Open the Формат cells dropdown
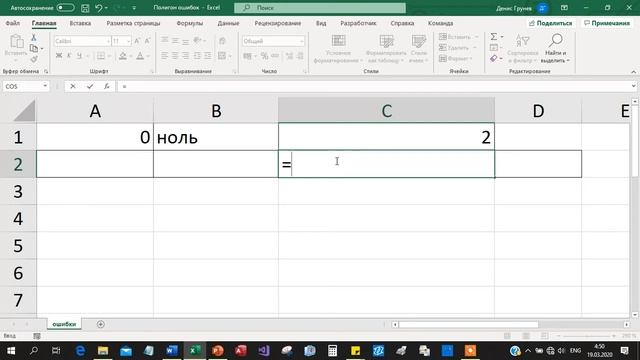Image resolution: width=640 pixels, height=360 pixels. [457, 58]
